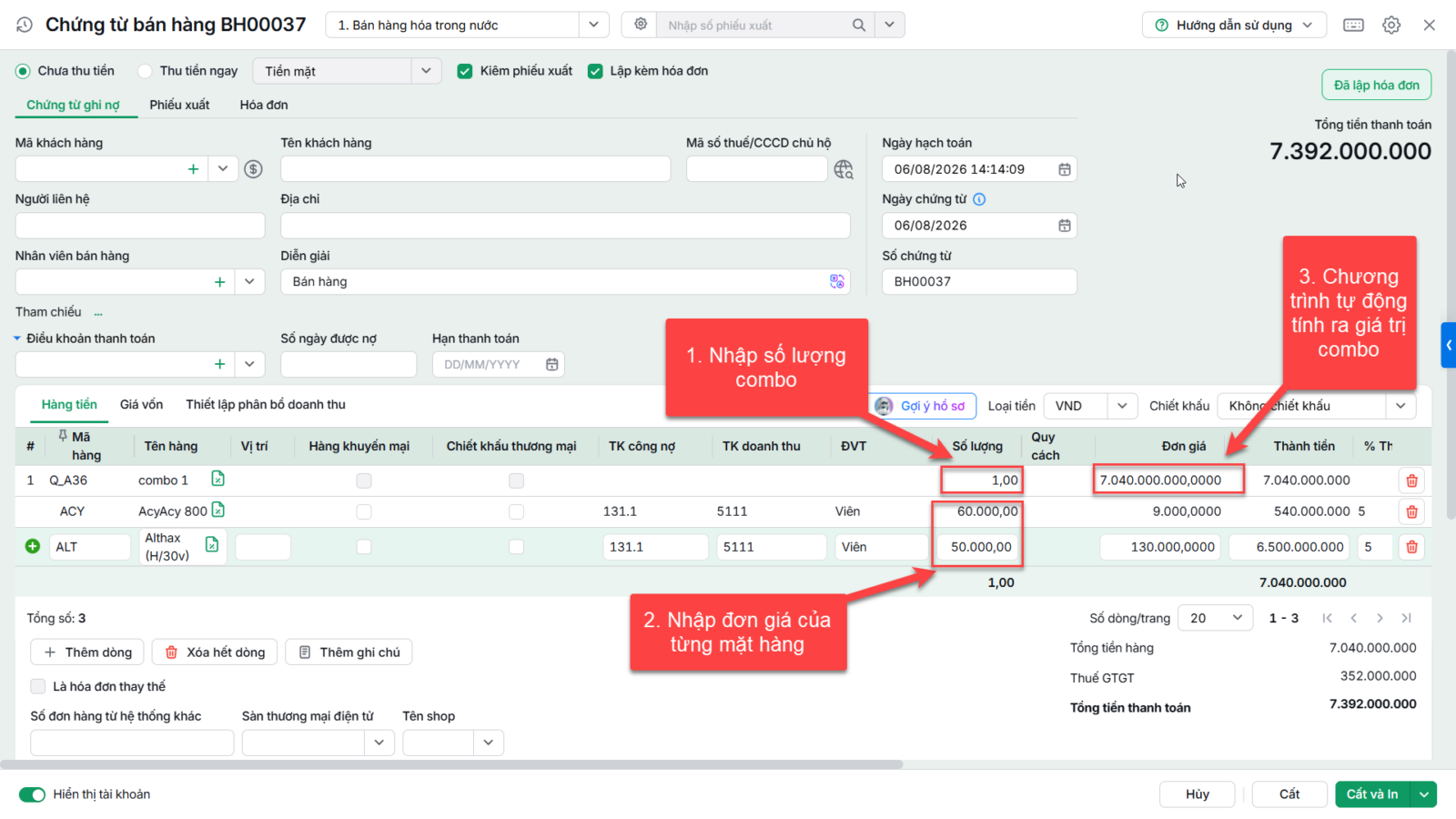Tick Hàng khuyến mại for Althax row

click(x=364, y=547)
